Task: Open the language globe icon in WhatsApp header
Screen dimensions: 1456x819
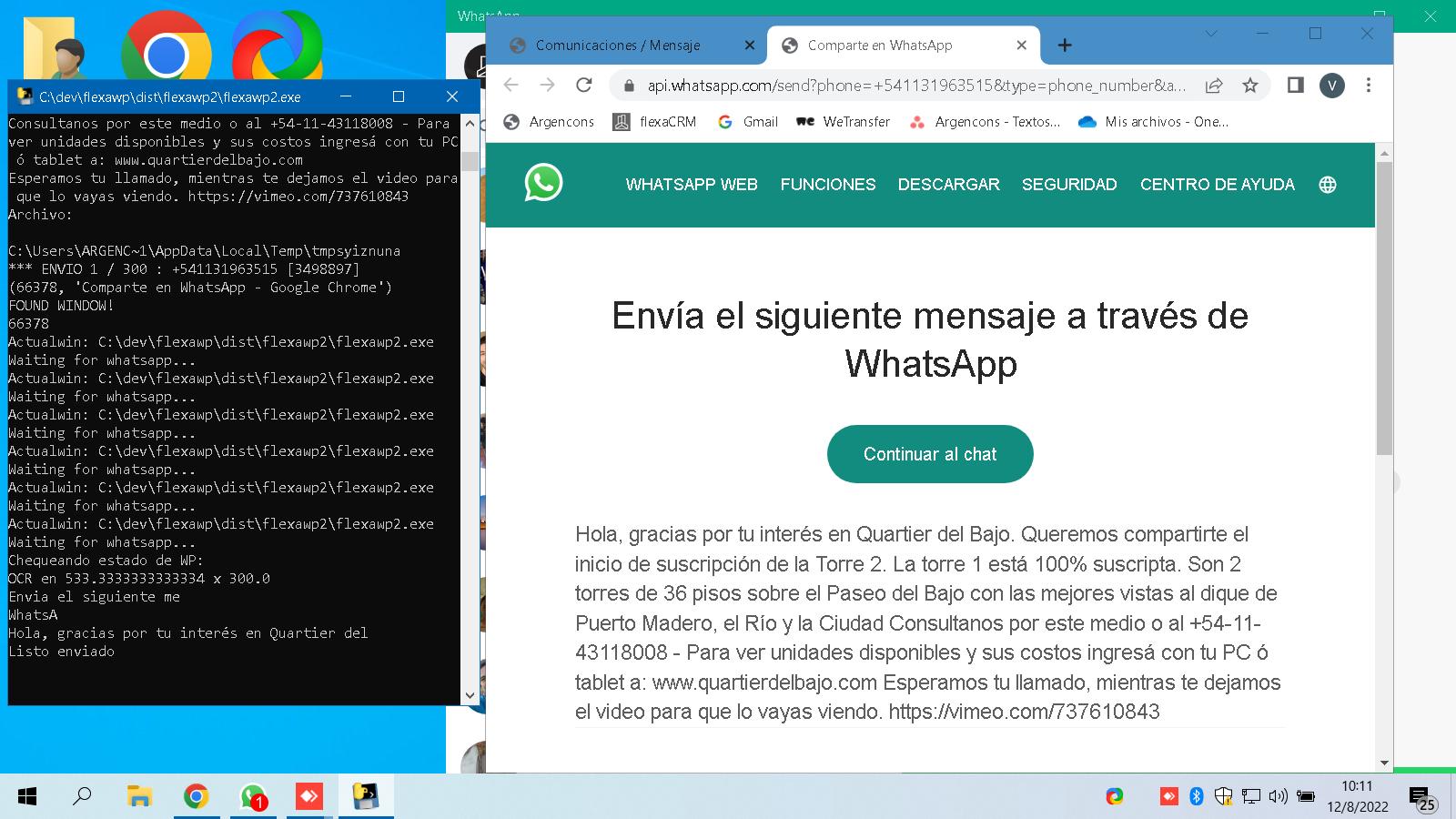Action: coord(1328,185)
